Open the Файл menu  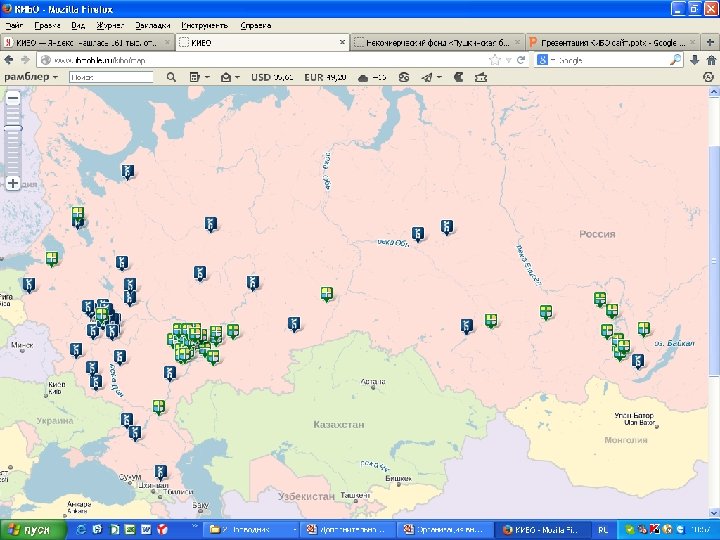click(x=14, y=26)
